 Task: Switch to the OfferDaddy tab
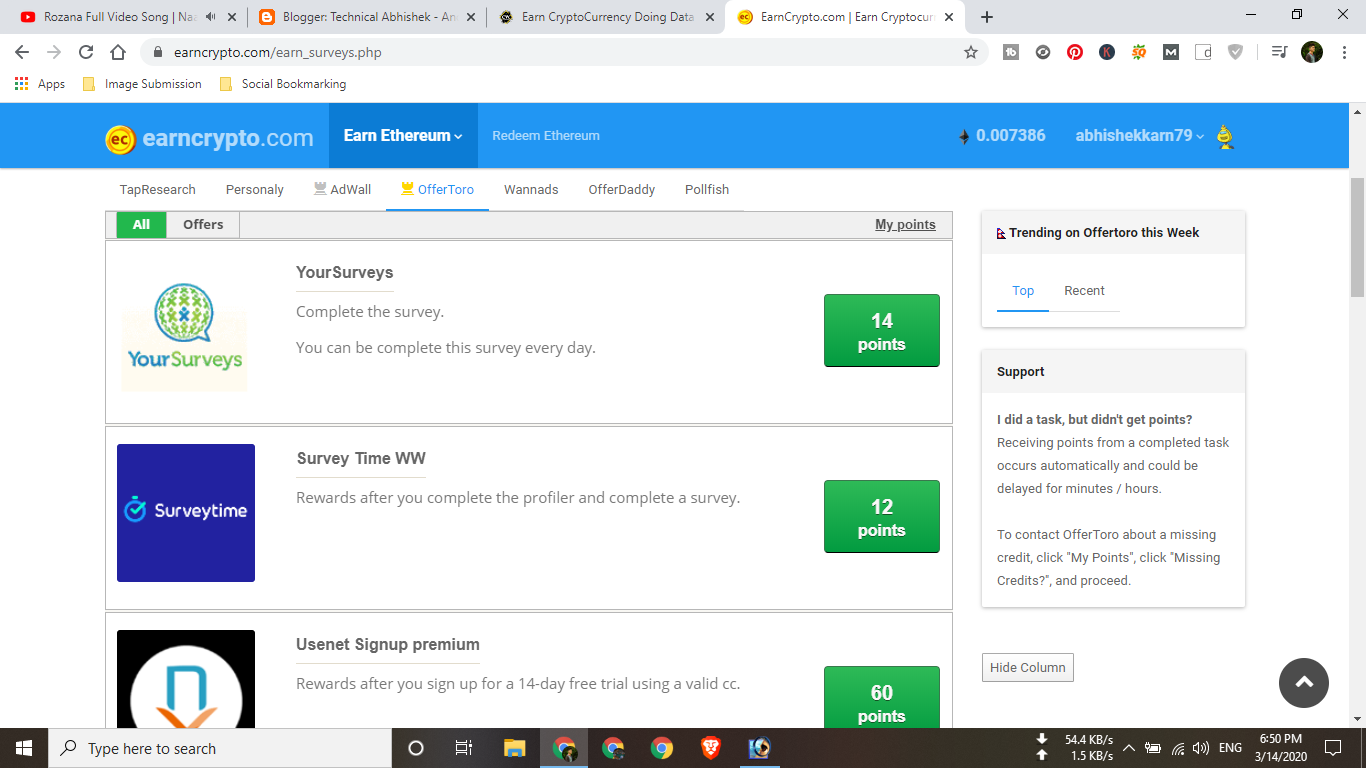(x=622, y=189)
